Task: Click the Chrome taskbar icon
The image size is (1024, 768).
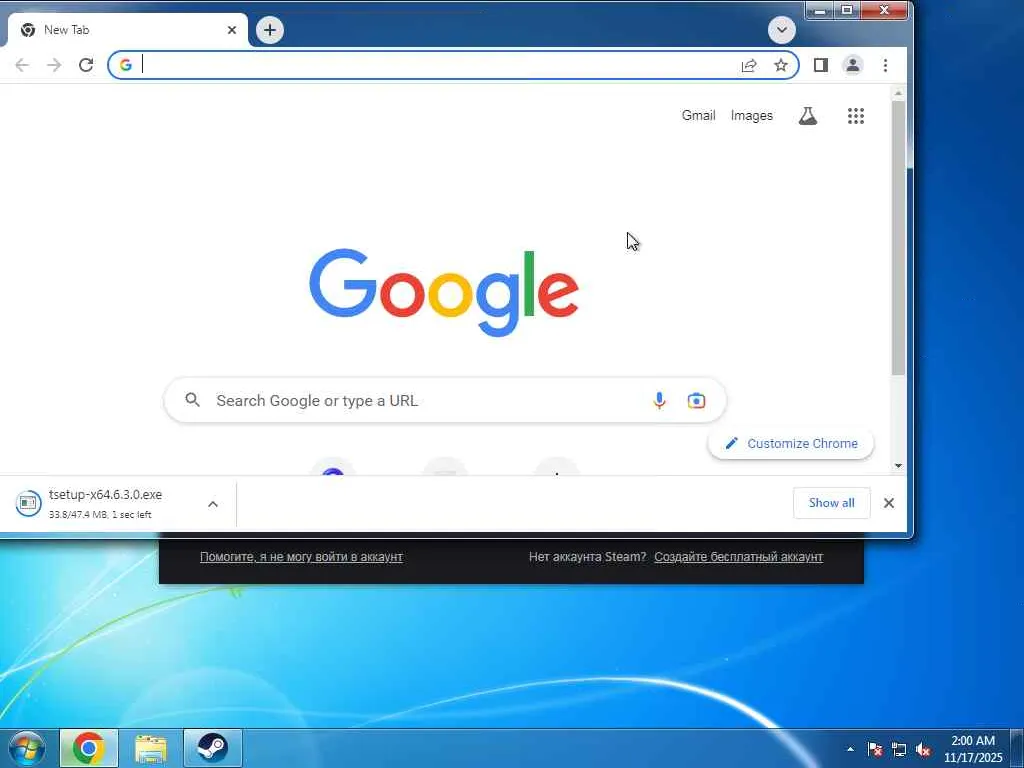Action: (x=89, y=748)
